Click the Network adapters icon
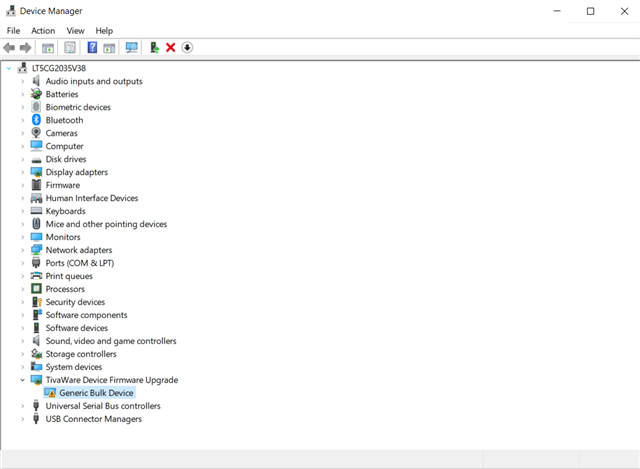640x469 pixels. tap(36, 250)
